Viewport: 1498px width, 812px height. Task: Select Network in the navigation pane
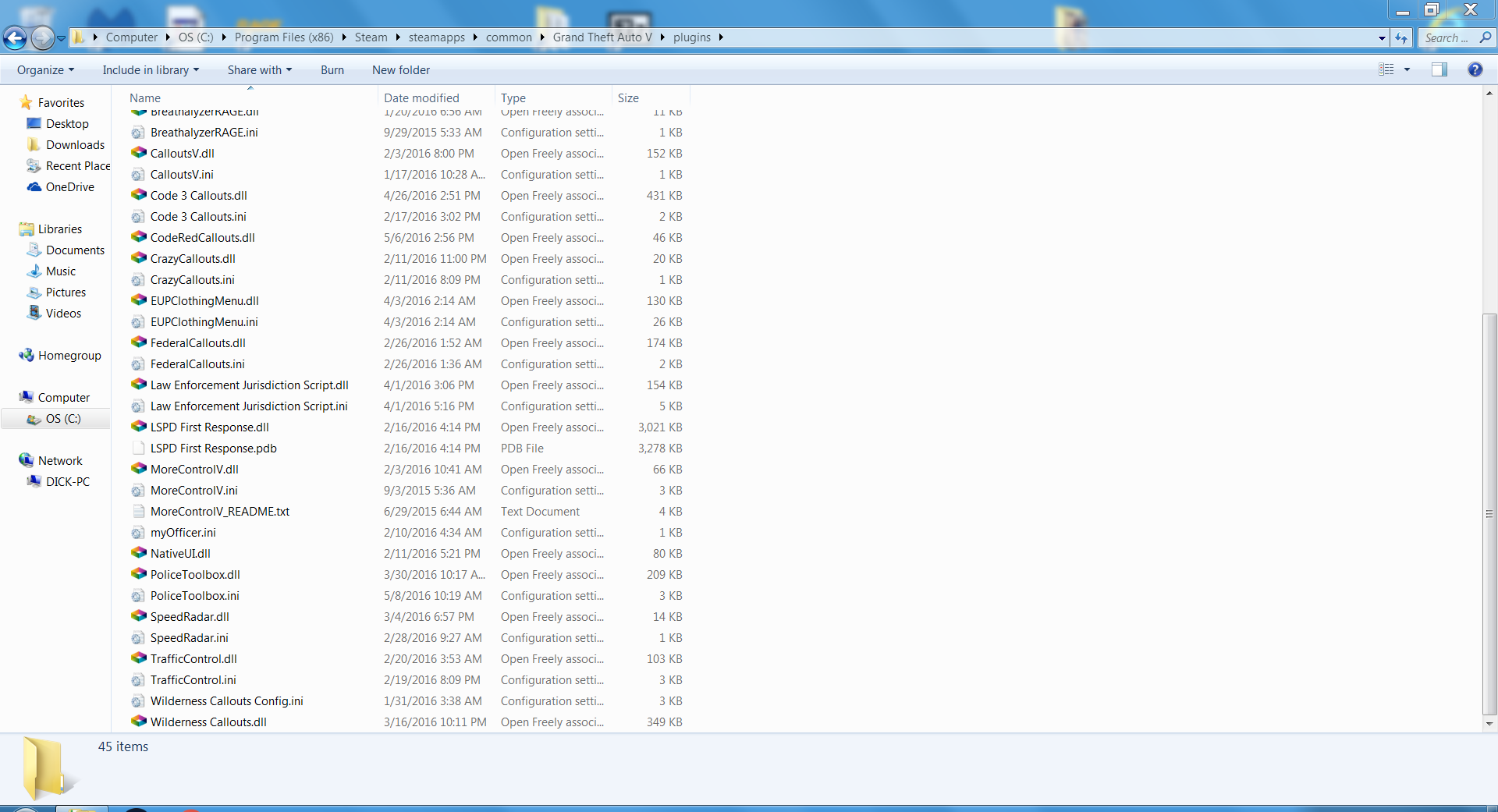pos(60,461)
